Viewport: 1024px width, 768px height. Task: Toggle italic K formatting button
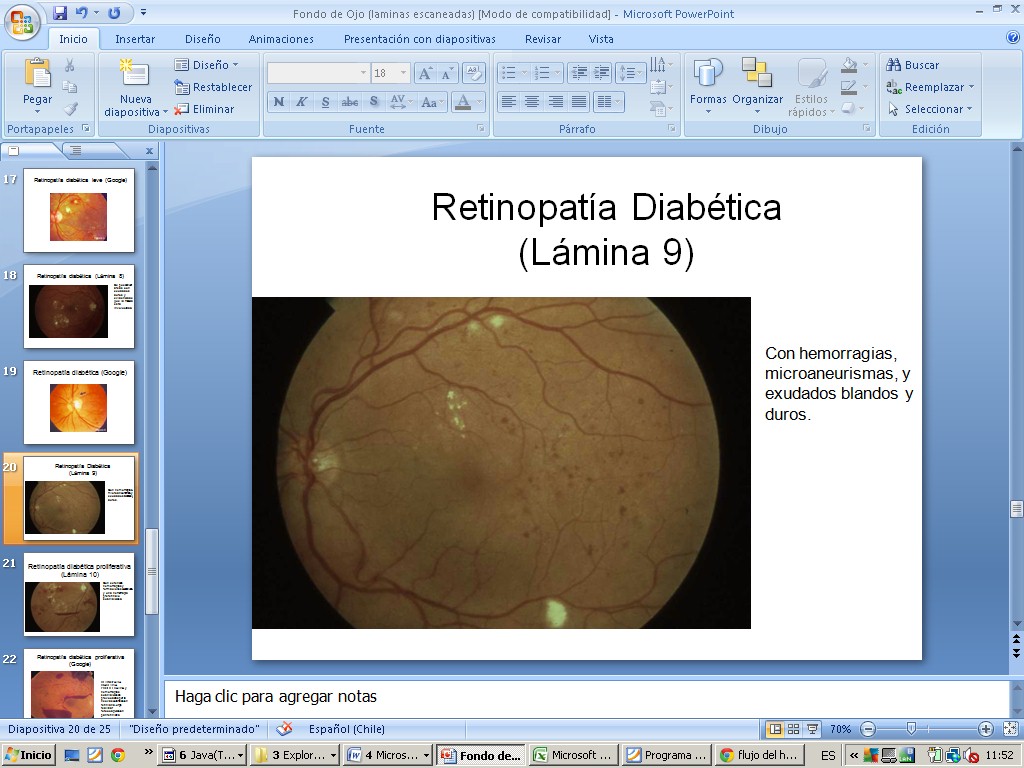pyautogui.click(x=301, y=102)
